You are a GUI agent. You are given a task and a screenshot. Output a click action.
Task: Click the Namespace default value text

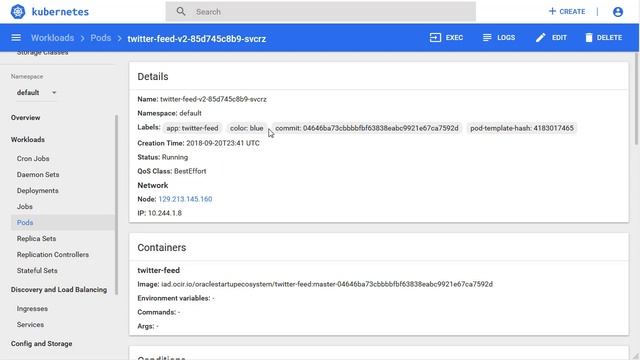190,113
